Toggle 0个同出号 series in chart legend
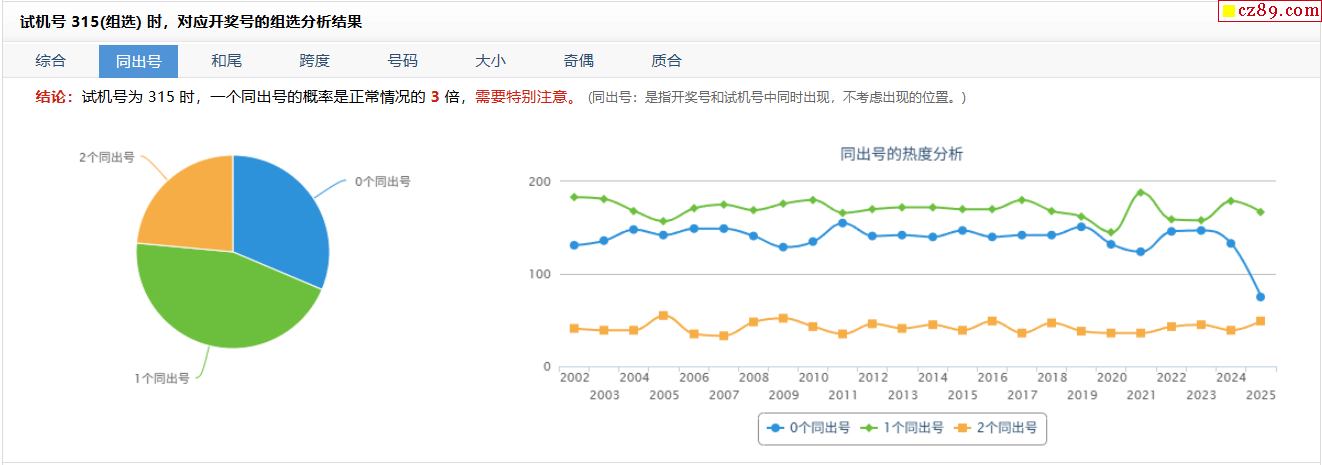Image resolution: width=1322 pixels, height=465 pixels. (809, 428)
